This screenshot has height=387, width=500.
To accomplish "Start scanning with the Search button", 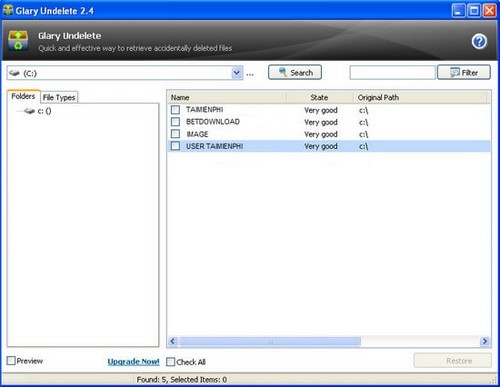I will click(295, 72).
